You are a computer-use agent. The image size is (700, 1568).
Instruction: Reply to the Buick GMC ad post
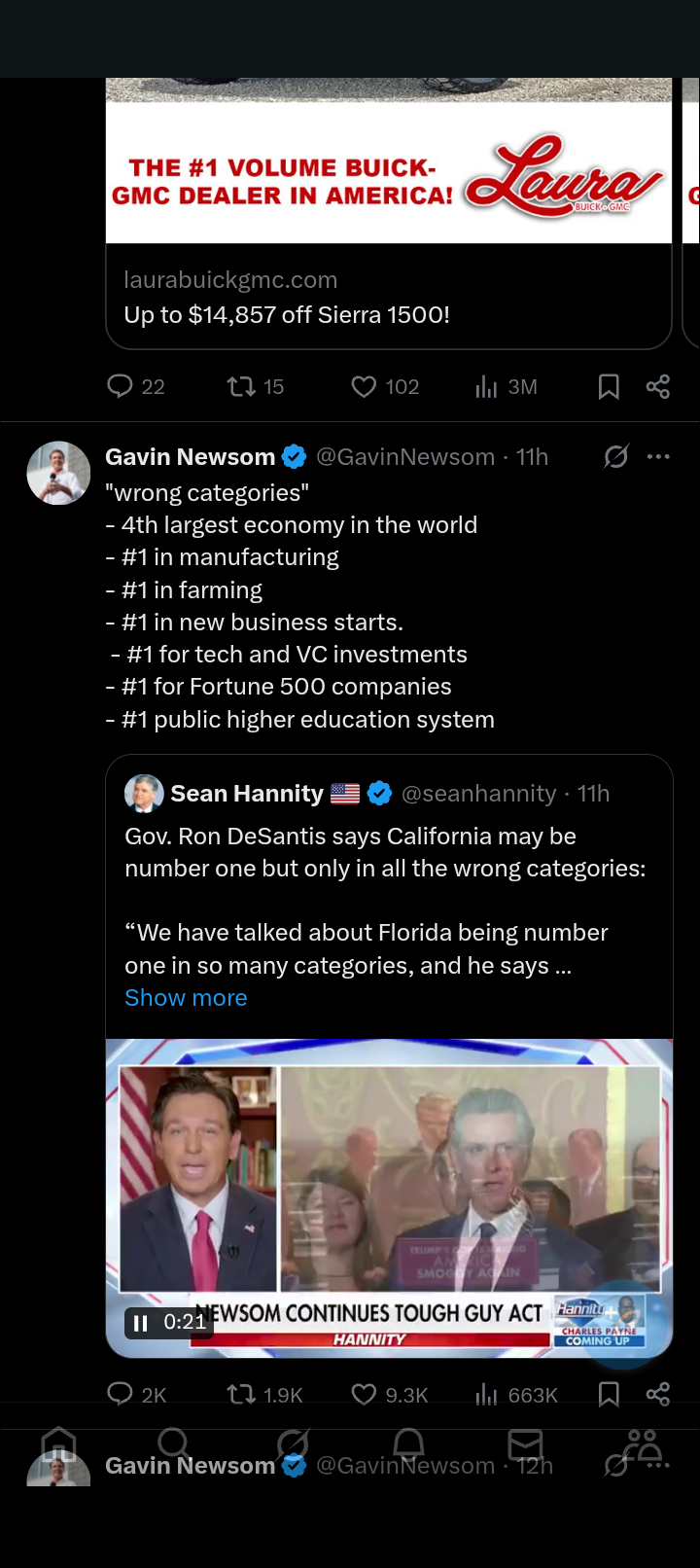tap(121, 387)
